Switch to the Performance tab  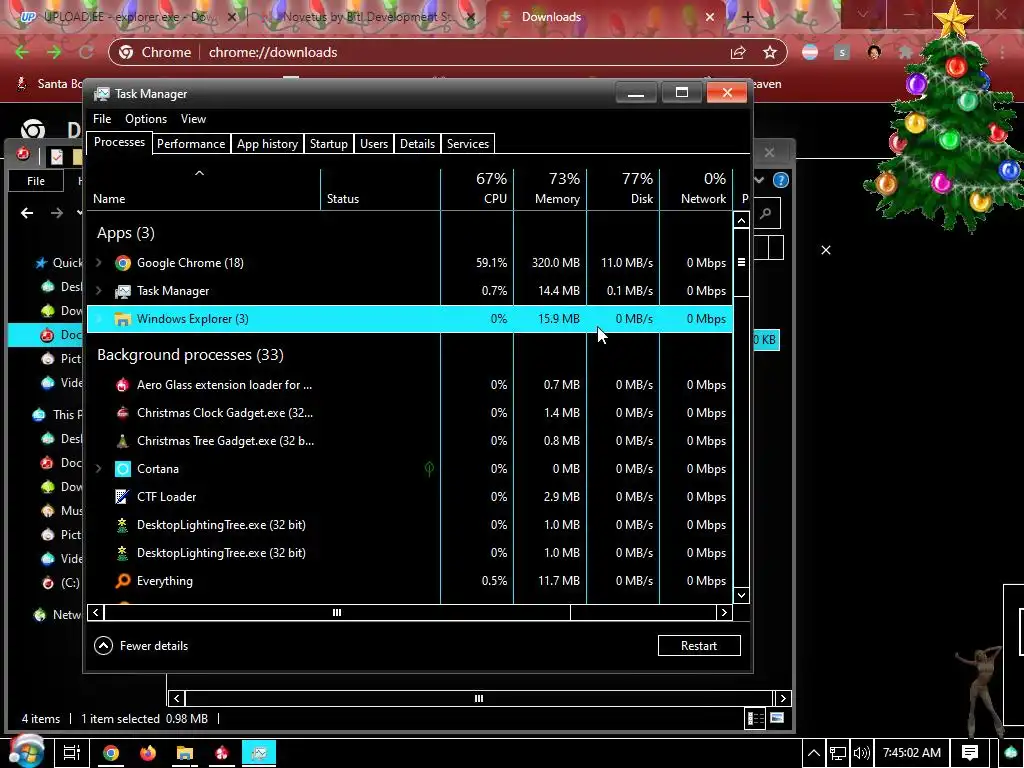pyautogui.click(x=191, y=144)
